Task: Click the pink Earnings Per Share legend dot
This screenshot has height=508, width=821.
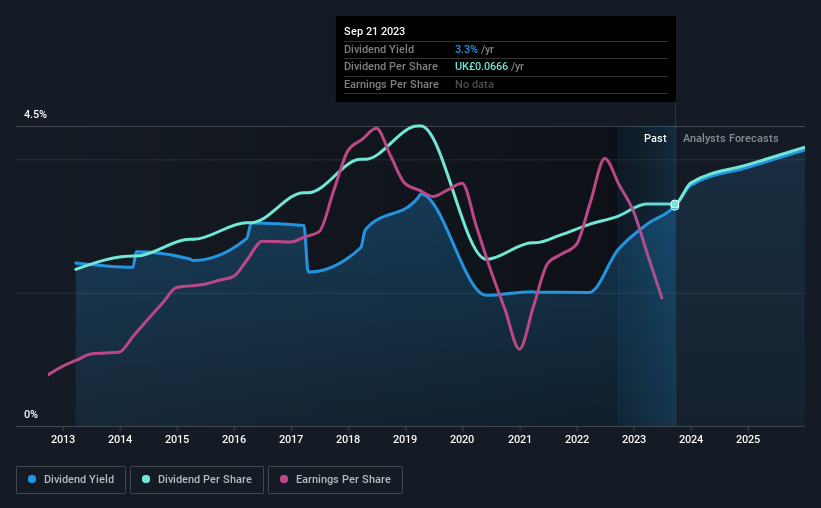Action: 284,479
